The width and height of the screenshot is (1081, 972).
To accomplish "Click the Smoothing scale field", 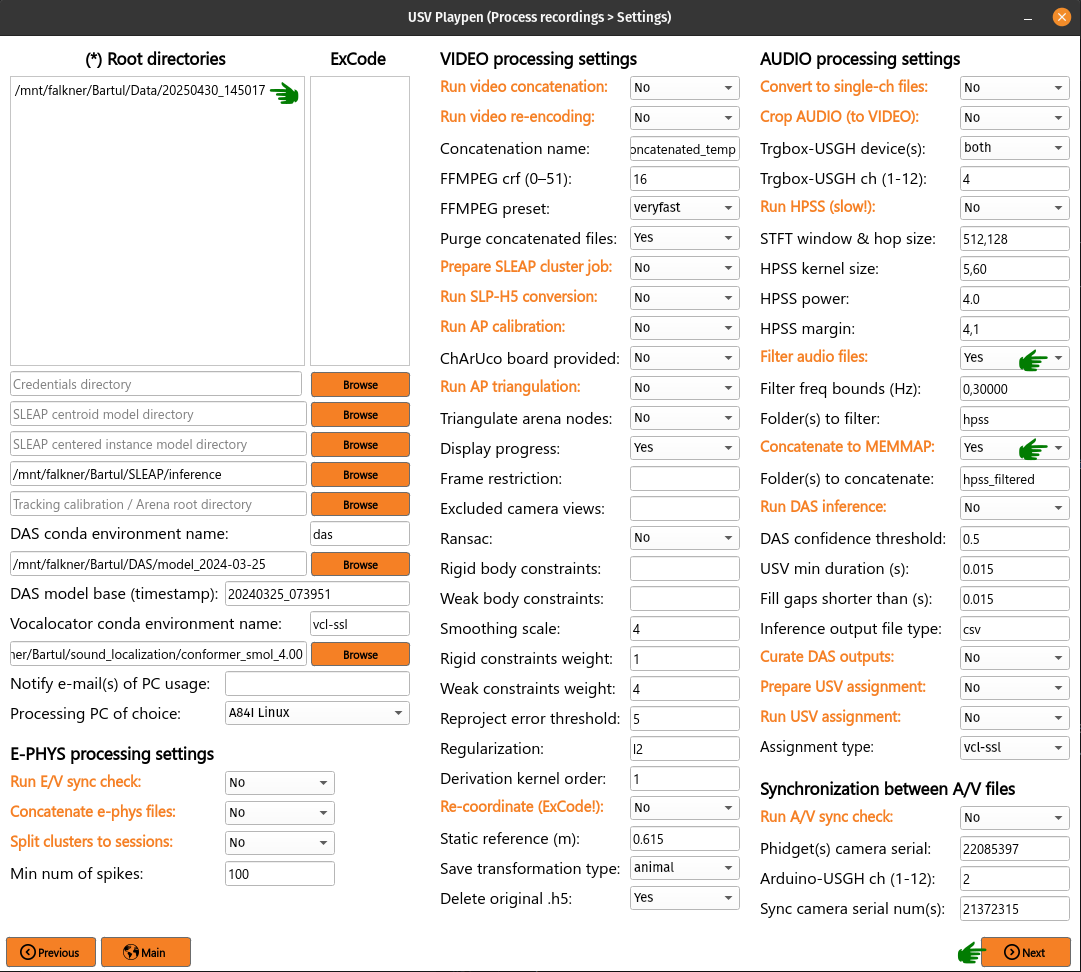I will pos(684,629).
